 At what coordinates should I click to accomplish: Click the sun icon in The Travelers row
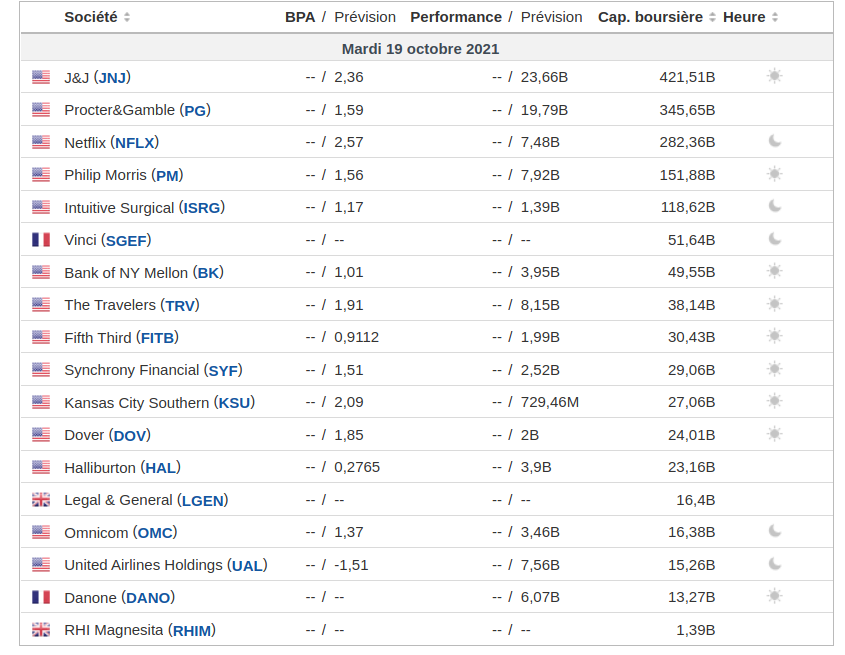point(774,304)
